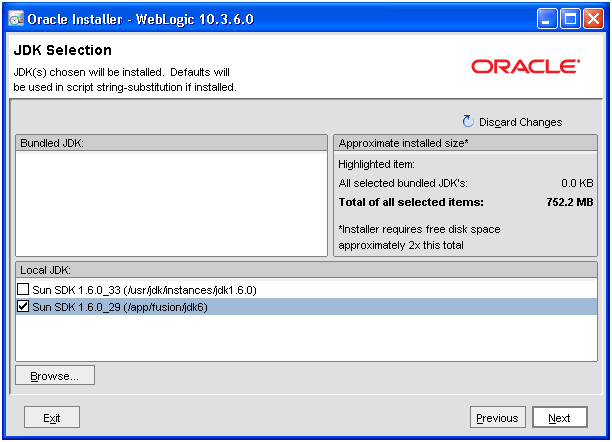
Task: Select the Sun SDK 1.6.0_29 (/app/fusion/jdk6) row
Action: click(306, 307)
